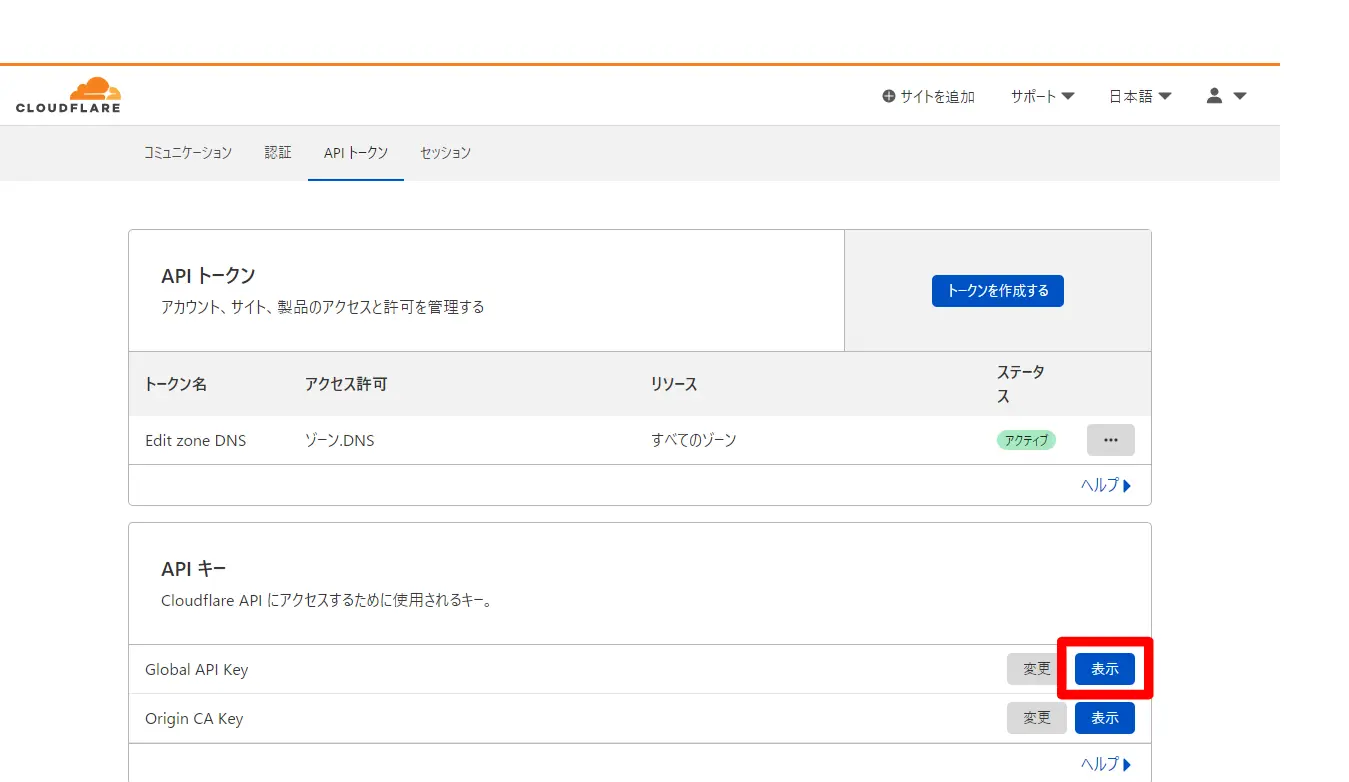Open the user profile icon menu
This screenshot has height=782, width=1349.
pos(1225,96)
